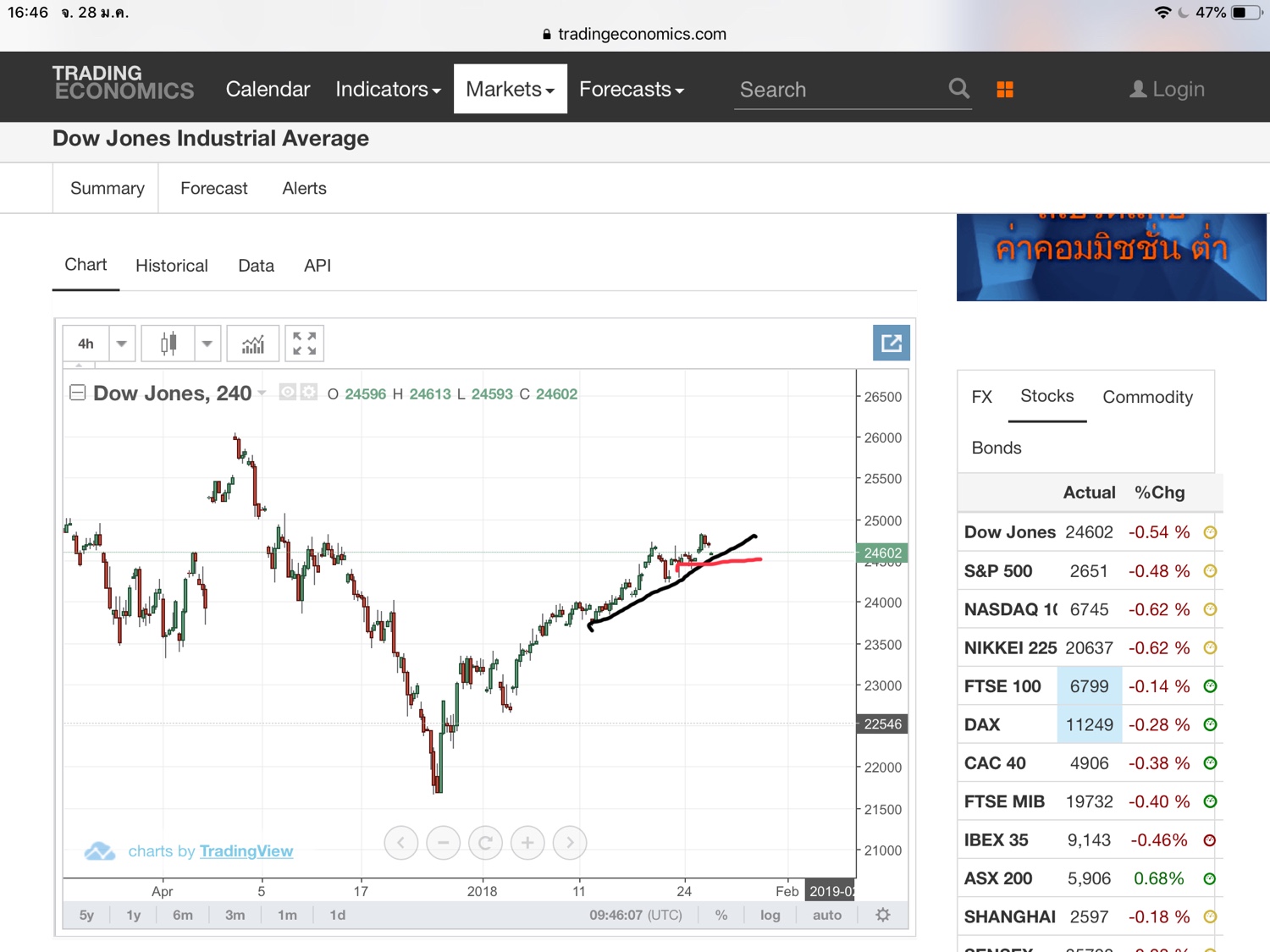Switch to the Summary tab
This screenshot has height=952, width=1270.
(x=108, y=188)
